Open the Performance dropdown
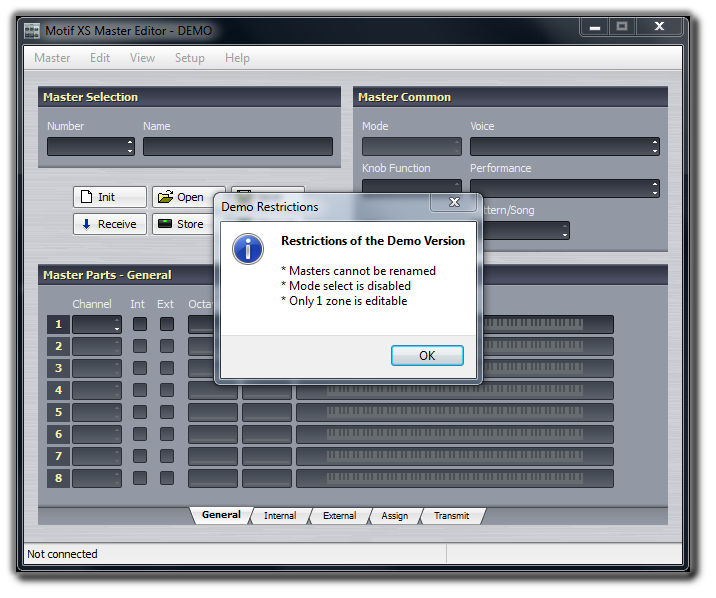This screenshot has height=598, width=716. click(565, 188)
